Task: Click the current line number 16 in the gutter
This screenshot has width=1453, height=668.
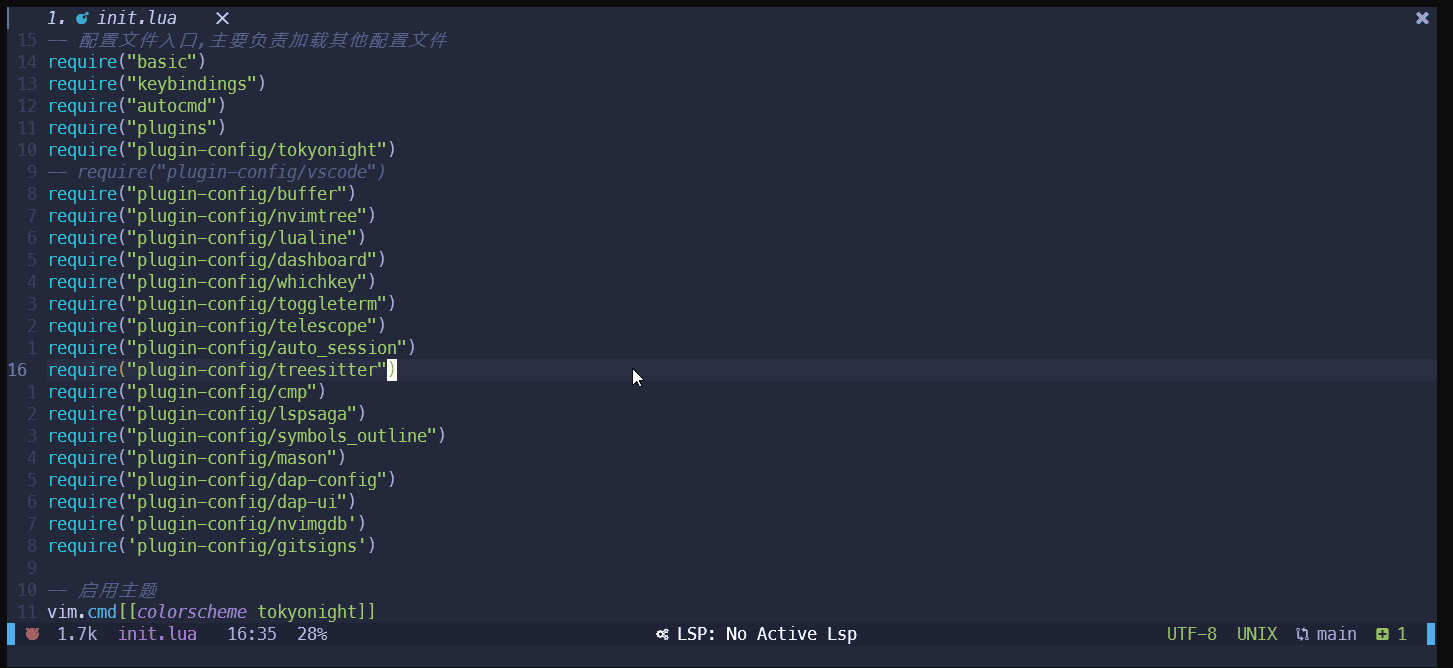Action: click(x=18, y=370)
